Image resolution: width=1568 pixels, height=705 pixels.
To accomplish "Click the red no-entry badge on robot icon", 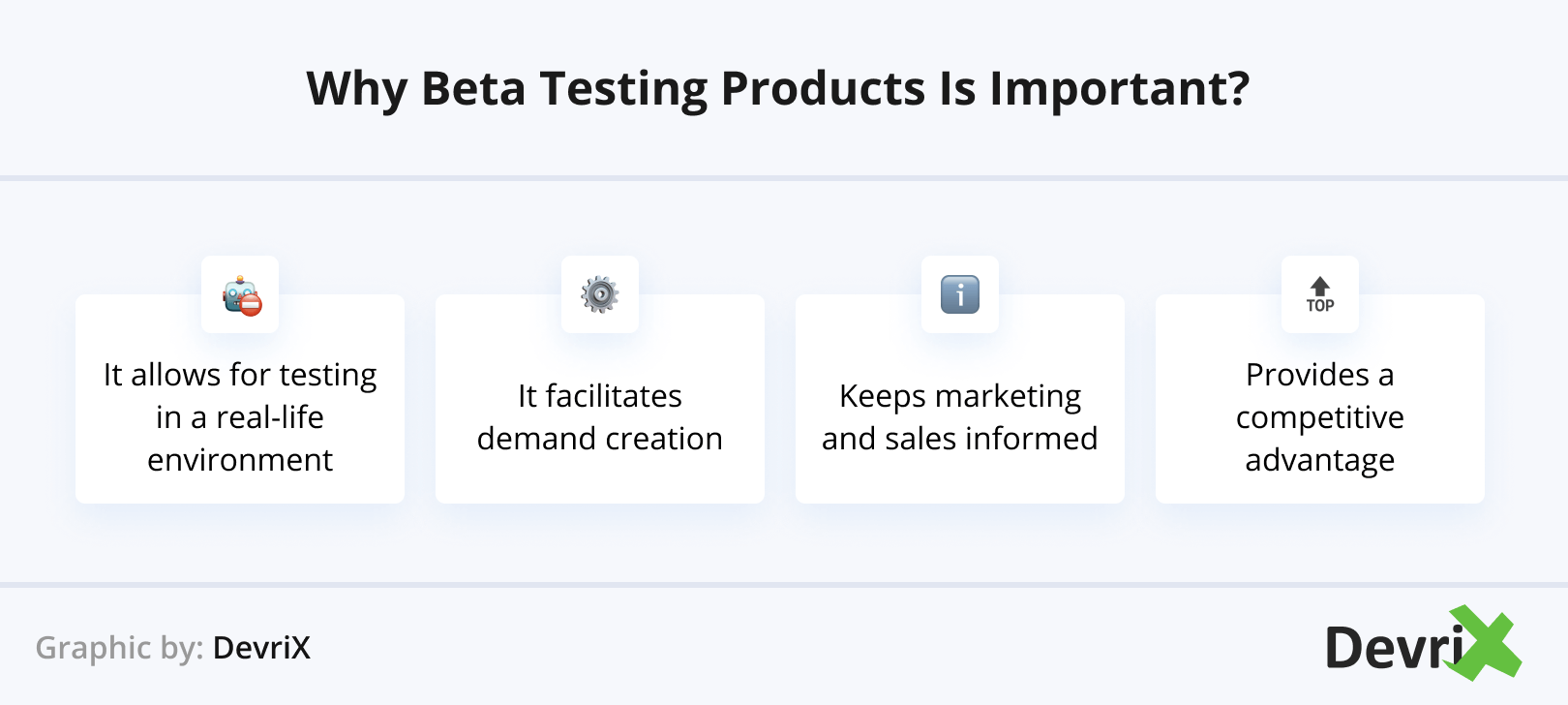I will 251,306.
